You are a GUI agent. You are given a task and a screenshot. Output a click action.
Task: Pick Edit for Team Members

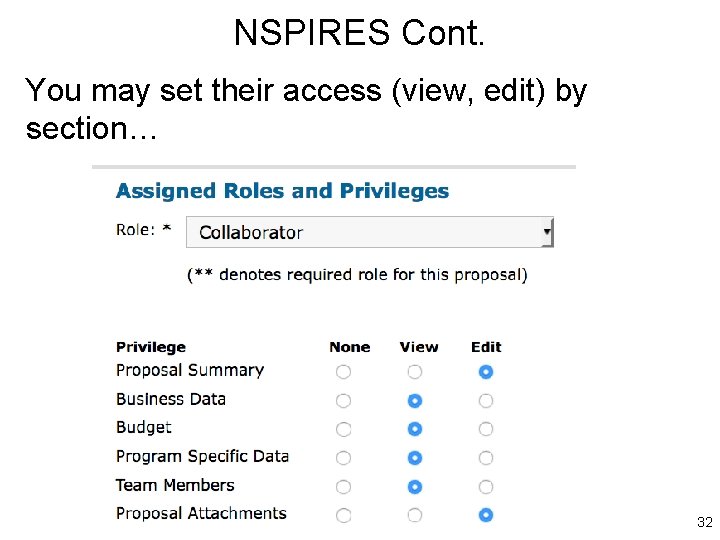pos(486,487)
